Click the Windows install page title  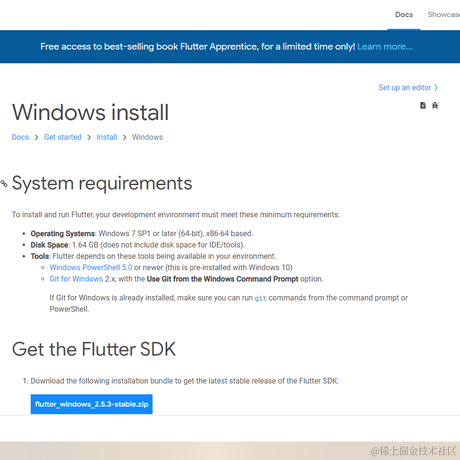pyautogui.click(x=90, y=112)
